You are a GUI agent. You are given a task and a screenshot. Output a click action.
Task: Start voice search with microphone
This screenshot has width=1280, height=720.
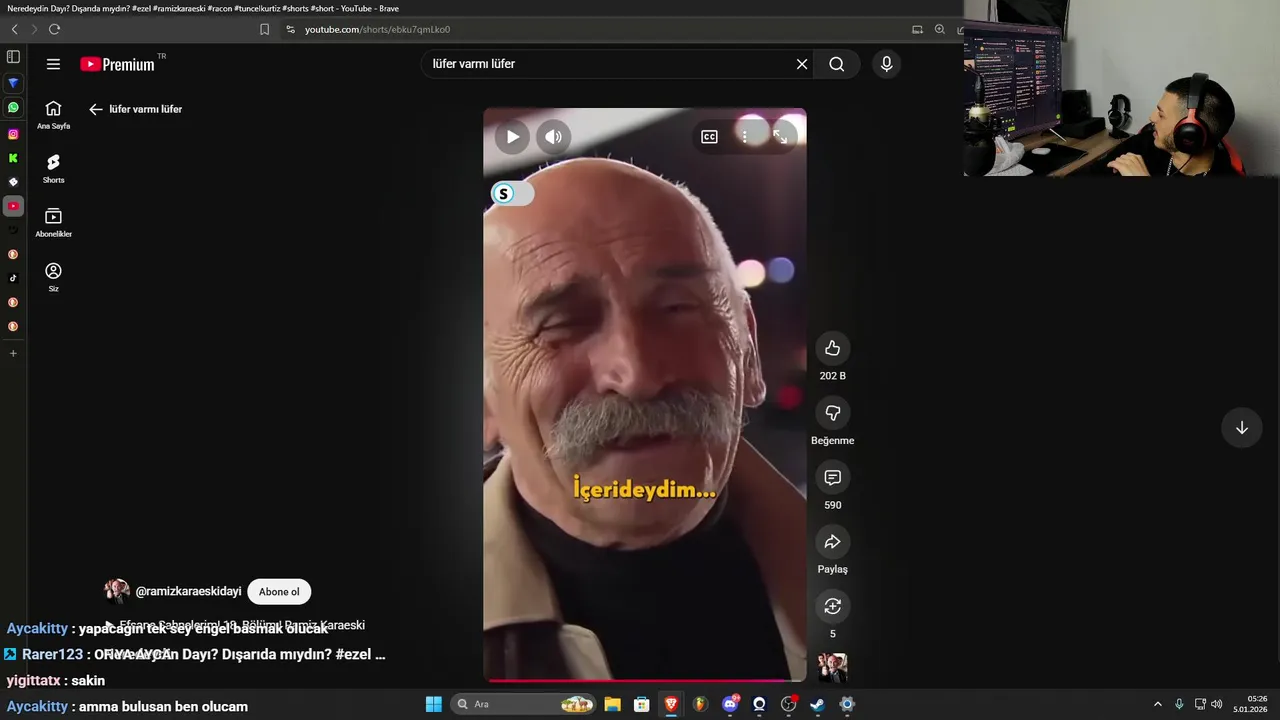(x=886, y=64)
